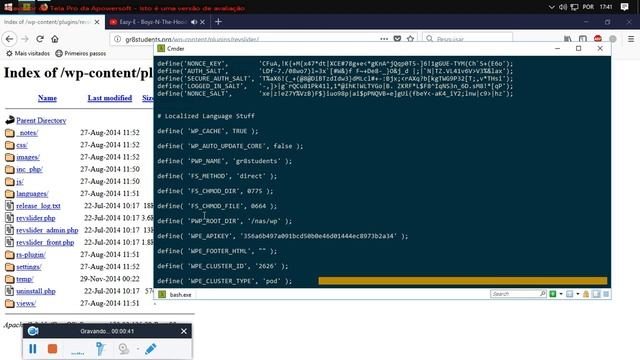Open uninstall.php file
This screenshot has width=640, height=360.
(36, 291)
